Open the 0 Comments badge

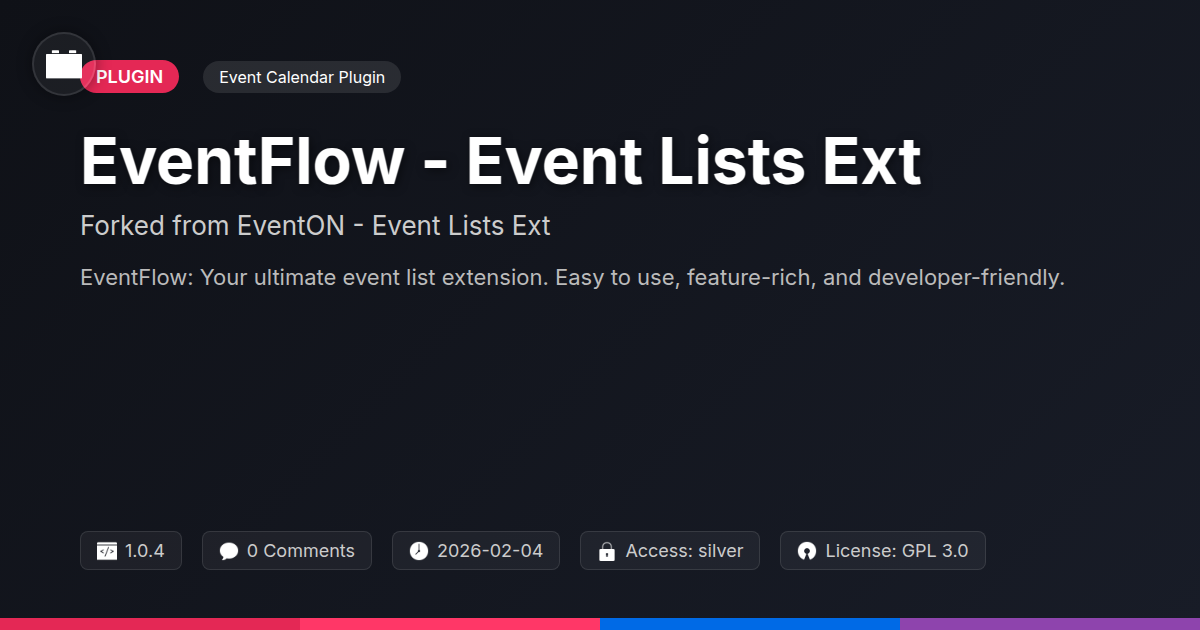287,551
